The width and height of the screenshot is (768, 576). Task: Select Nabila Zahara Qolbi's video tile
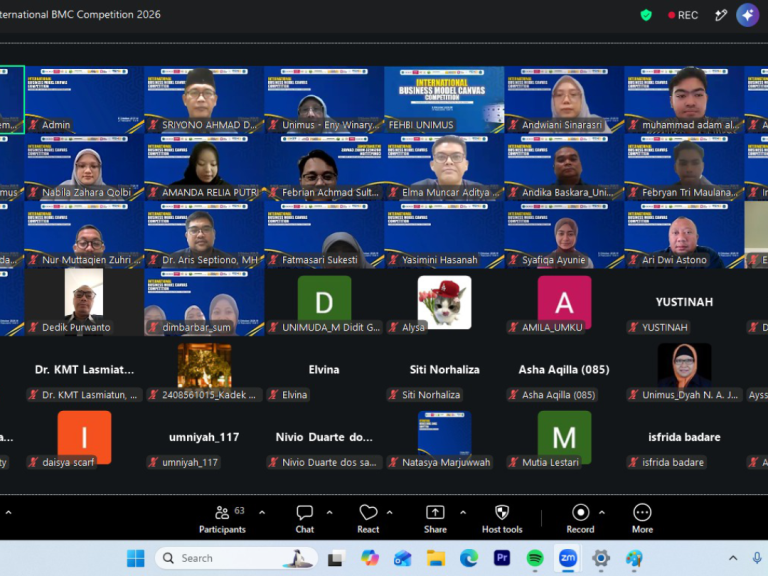(84, 168)
